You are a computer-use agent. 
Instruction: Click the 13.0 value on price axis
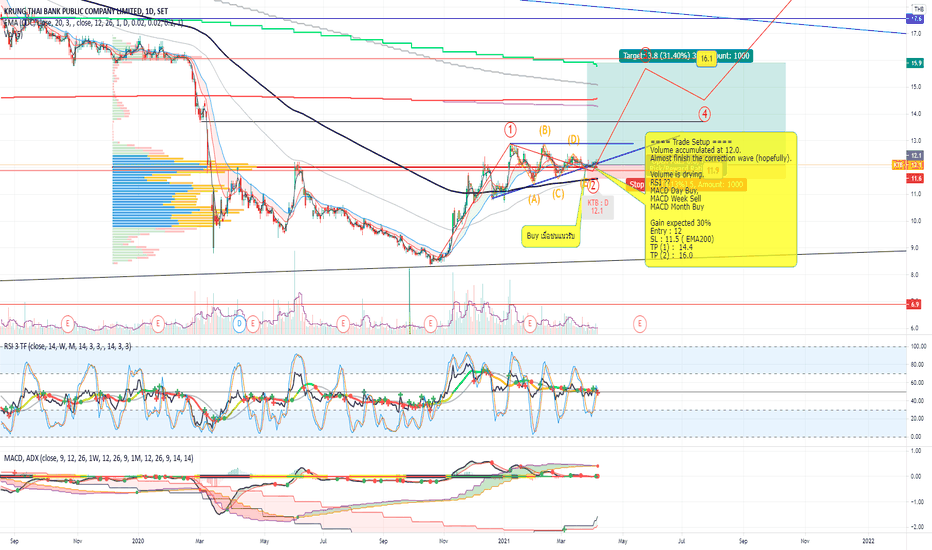pos(916,141)
